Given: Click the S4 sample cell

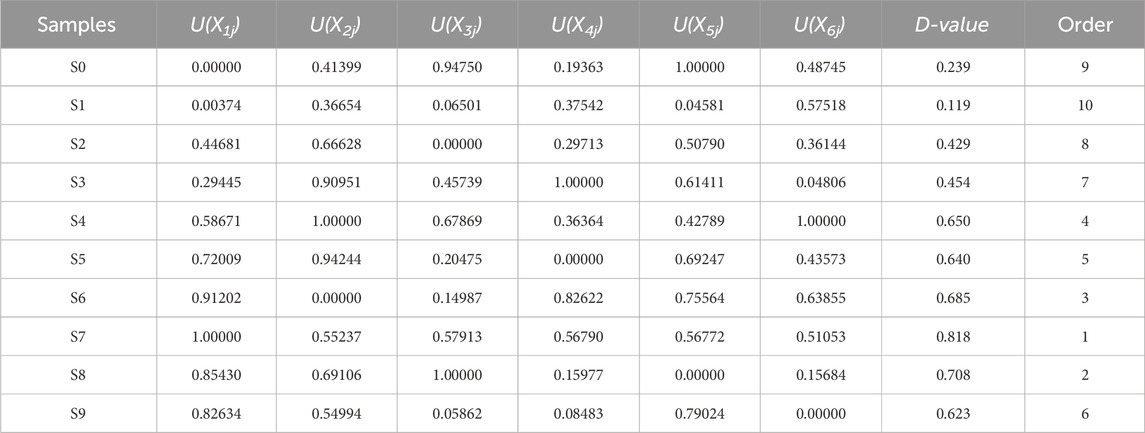Looking at the screenshot, I should pyautogui.click(x=78, y=221).
